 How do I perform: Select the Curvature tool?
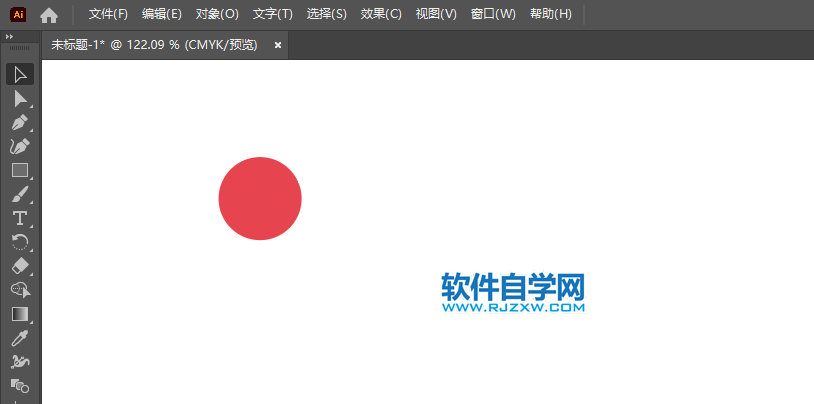[x=20, y=146]
